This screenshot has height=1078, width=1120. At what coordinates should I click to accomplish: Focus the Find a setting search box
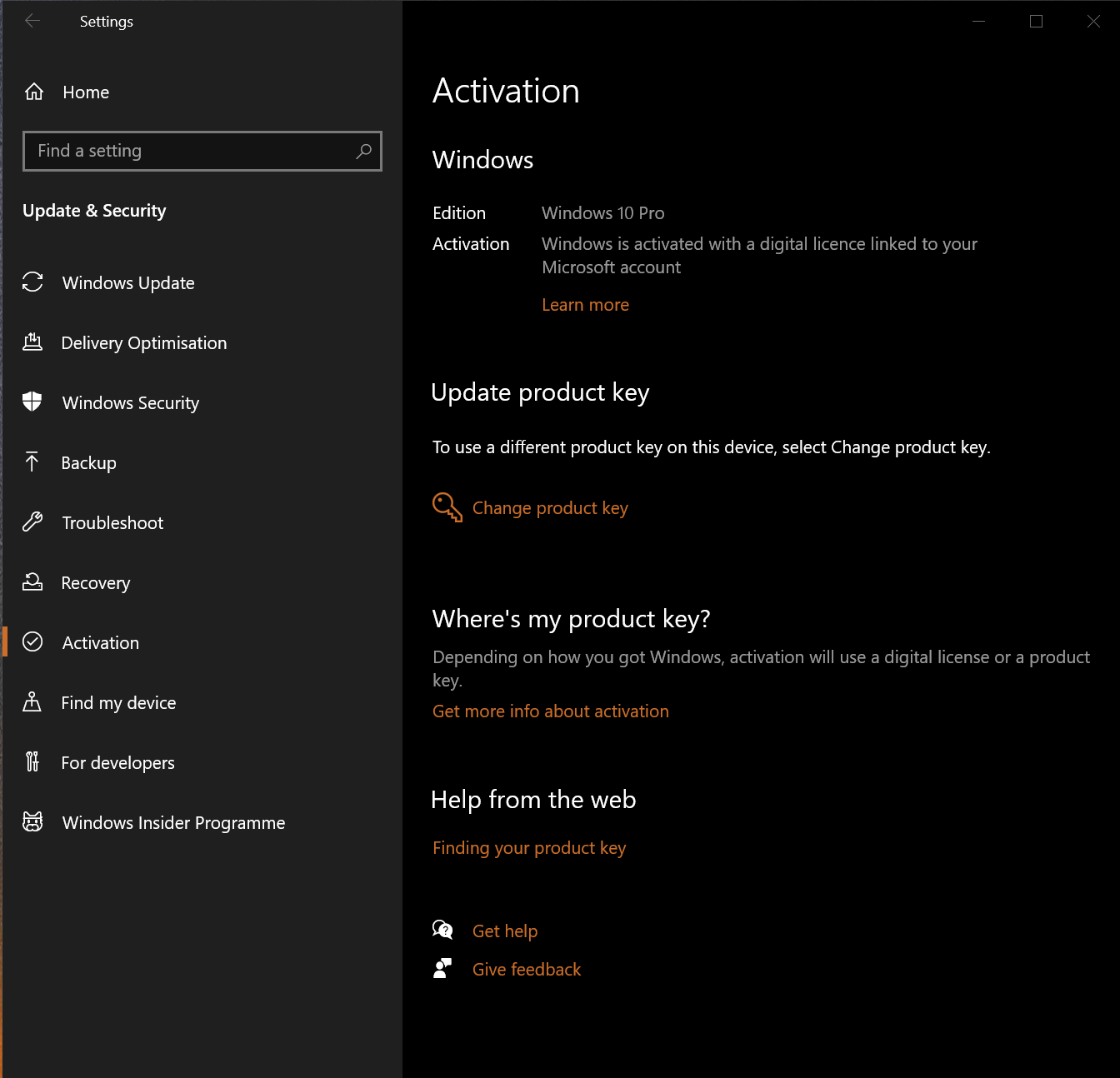[x=202, y=151]
